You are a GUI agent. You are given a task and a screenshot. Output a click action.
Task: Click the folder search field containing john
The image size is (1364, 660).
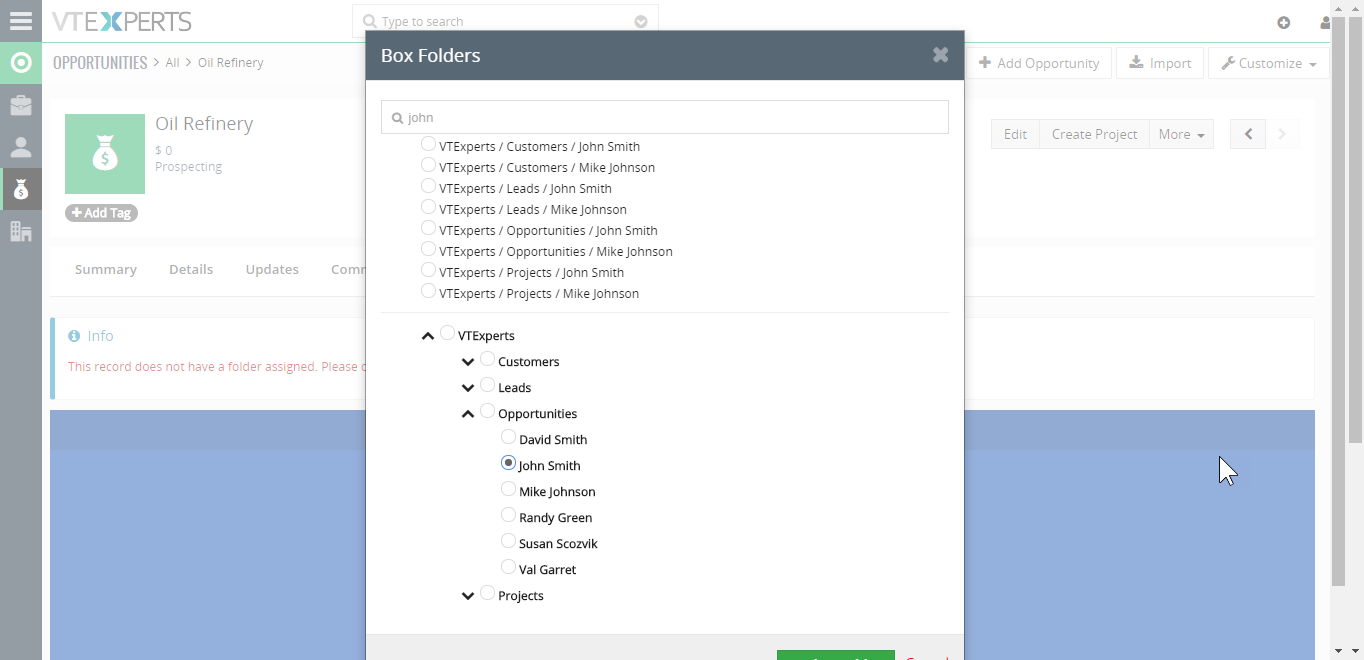(665, 117)
